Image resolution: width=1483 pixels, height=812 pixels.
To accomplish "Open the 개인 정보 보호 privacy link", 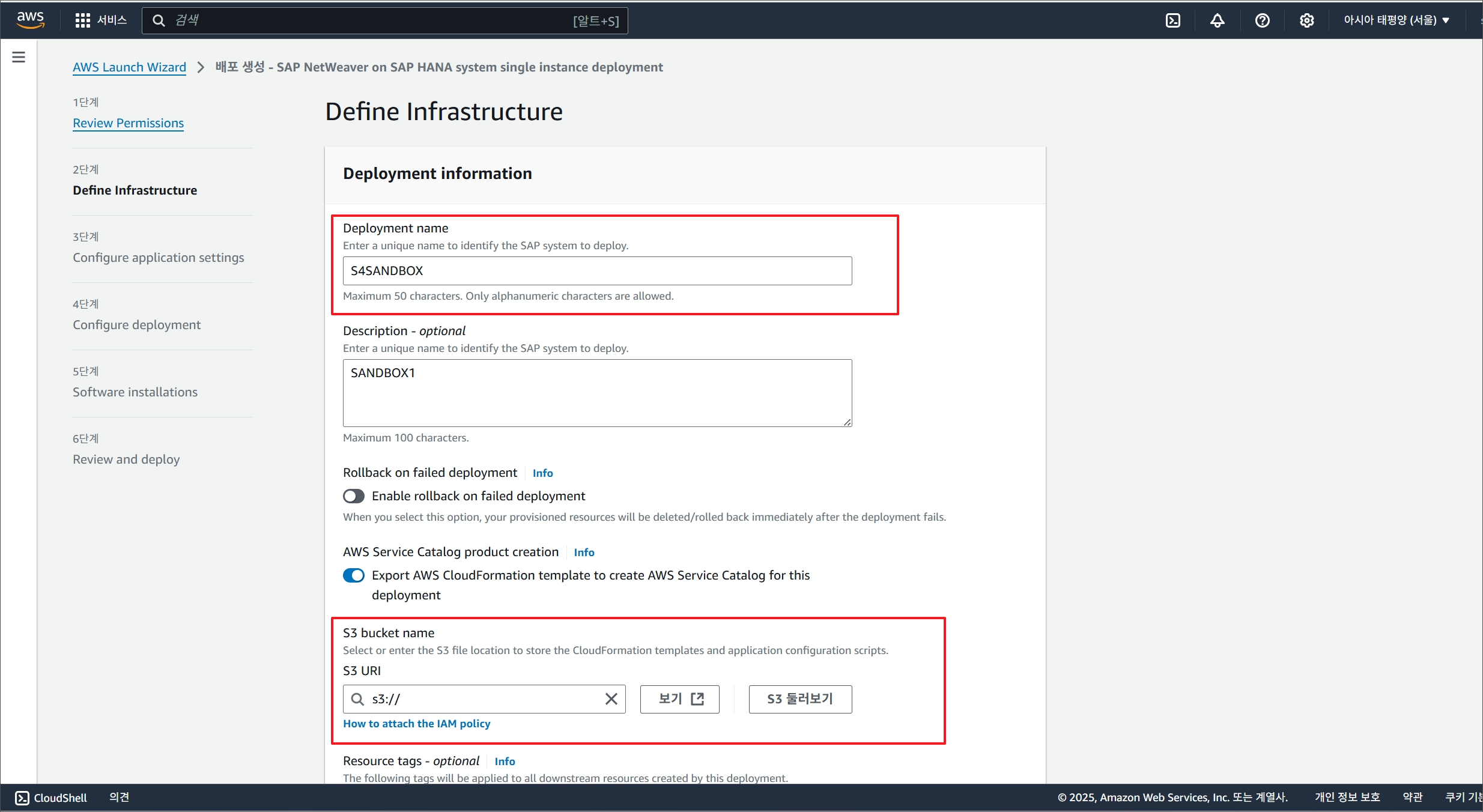I will [1347, 797].
